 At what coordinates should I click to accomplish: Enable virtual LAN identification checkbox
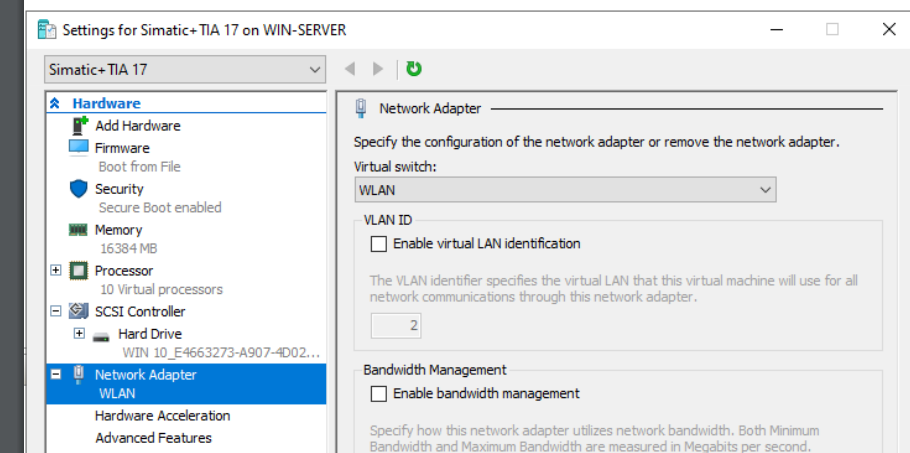click(379, 243)
